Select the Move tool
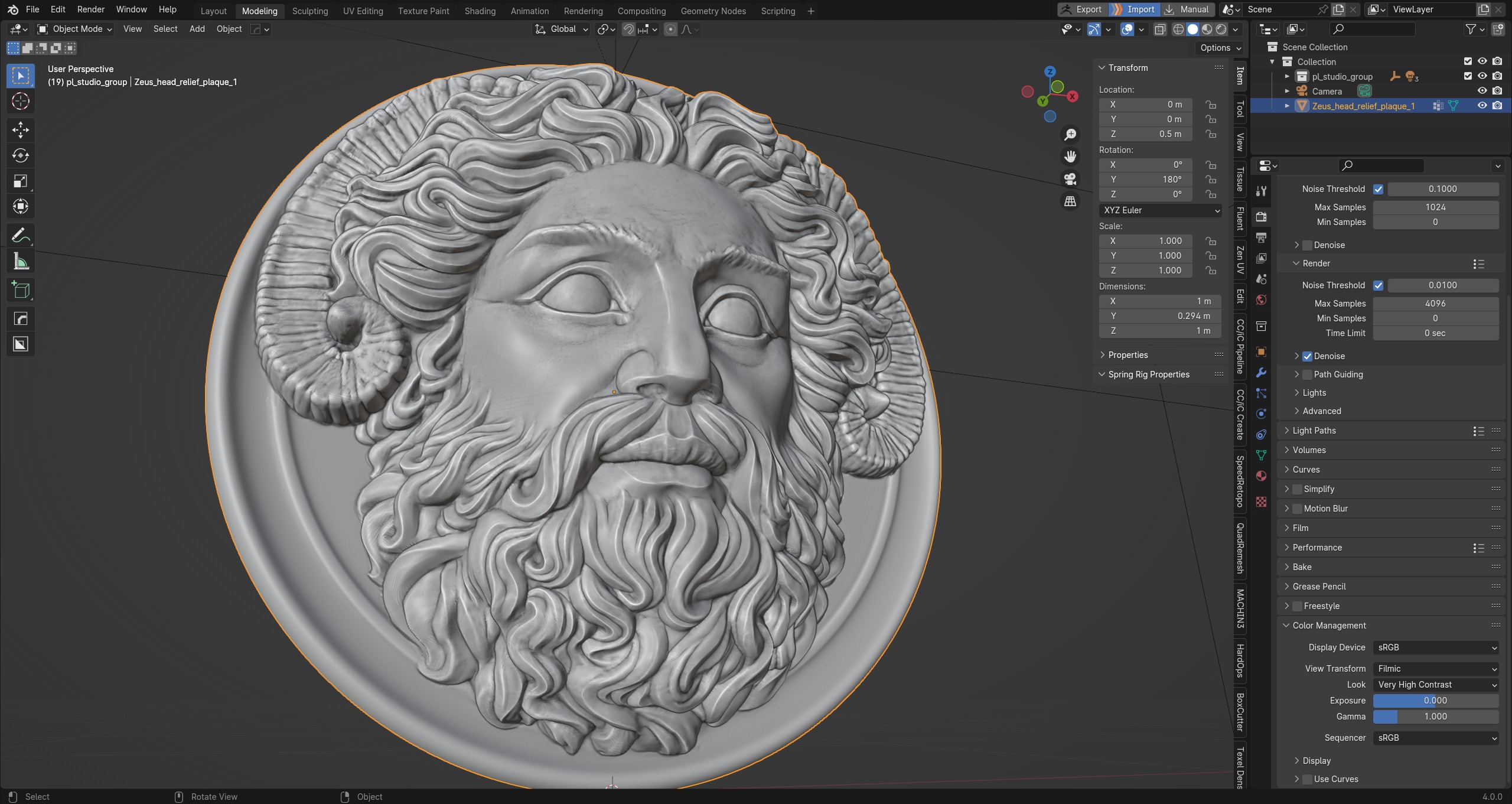 pos(21,130)
